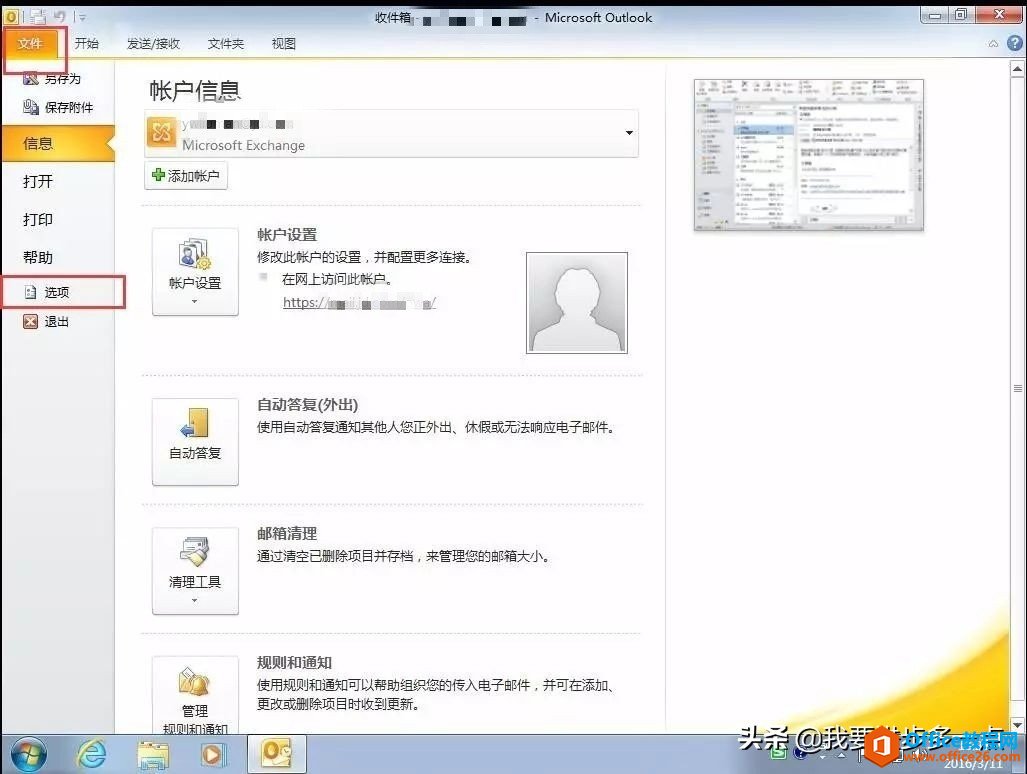Click the red 退出 X icon
Image resolution: width=1027 pixels, height=774 pixels.
(x=30, y=322)
